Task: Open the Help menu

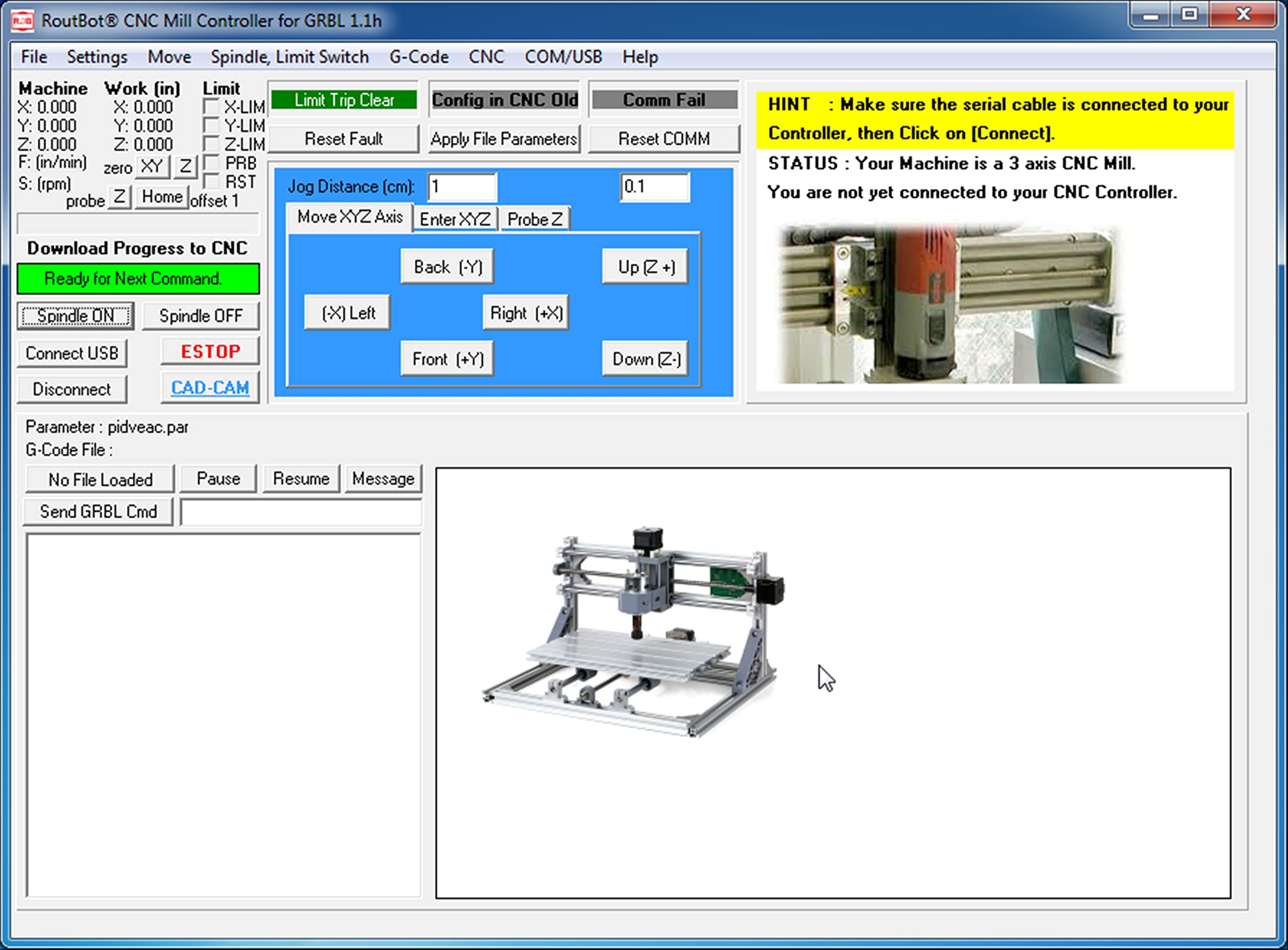Action: click(640, 57)
